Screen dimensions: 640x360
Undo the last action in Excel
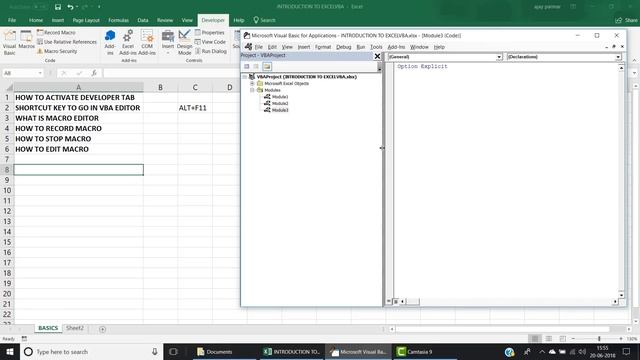click(71, 7)
